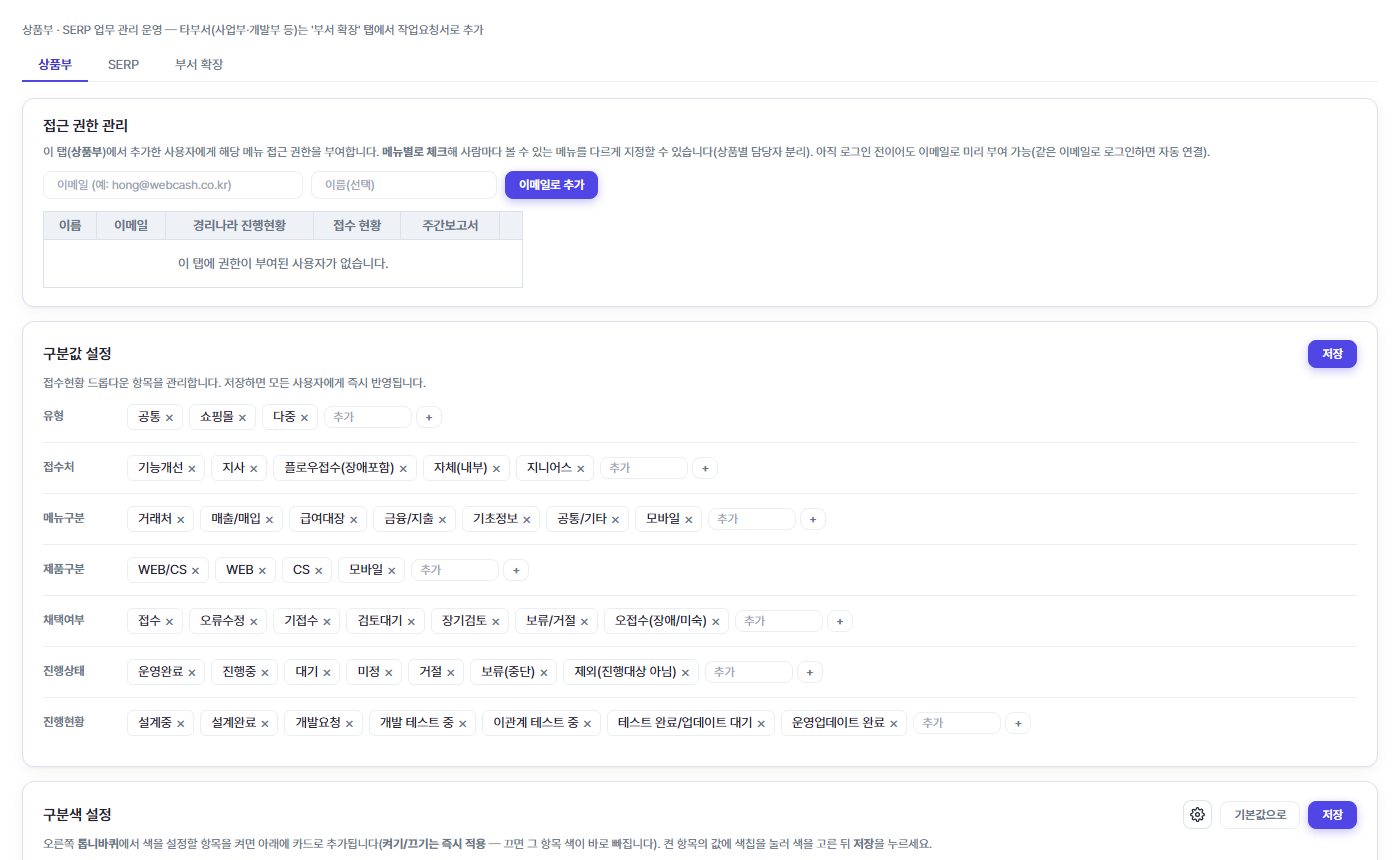The width and height of the screenshot is (1400, 860).
Task: Remove the 기초정보 tag
Action: coord(526,519)
